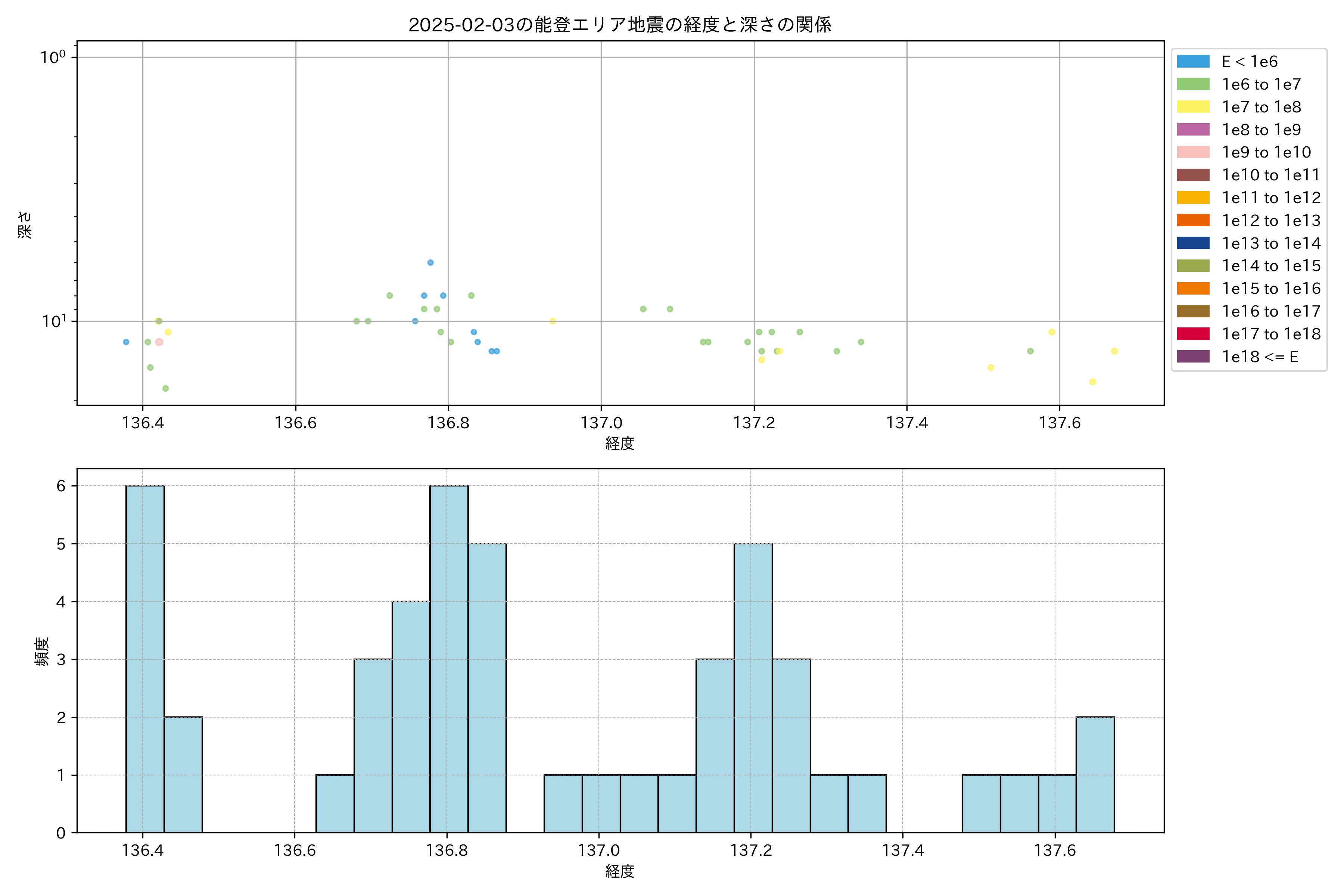1344x896 pixels.
Task: Click the brown '1e10 to 1e11' legend swatch
Action: (1192, 175)
